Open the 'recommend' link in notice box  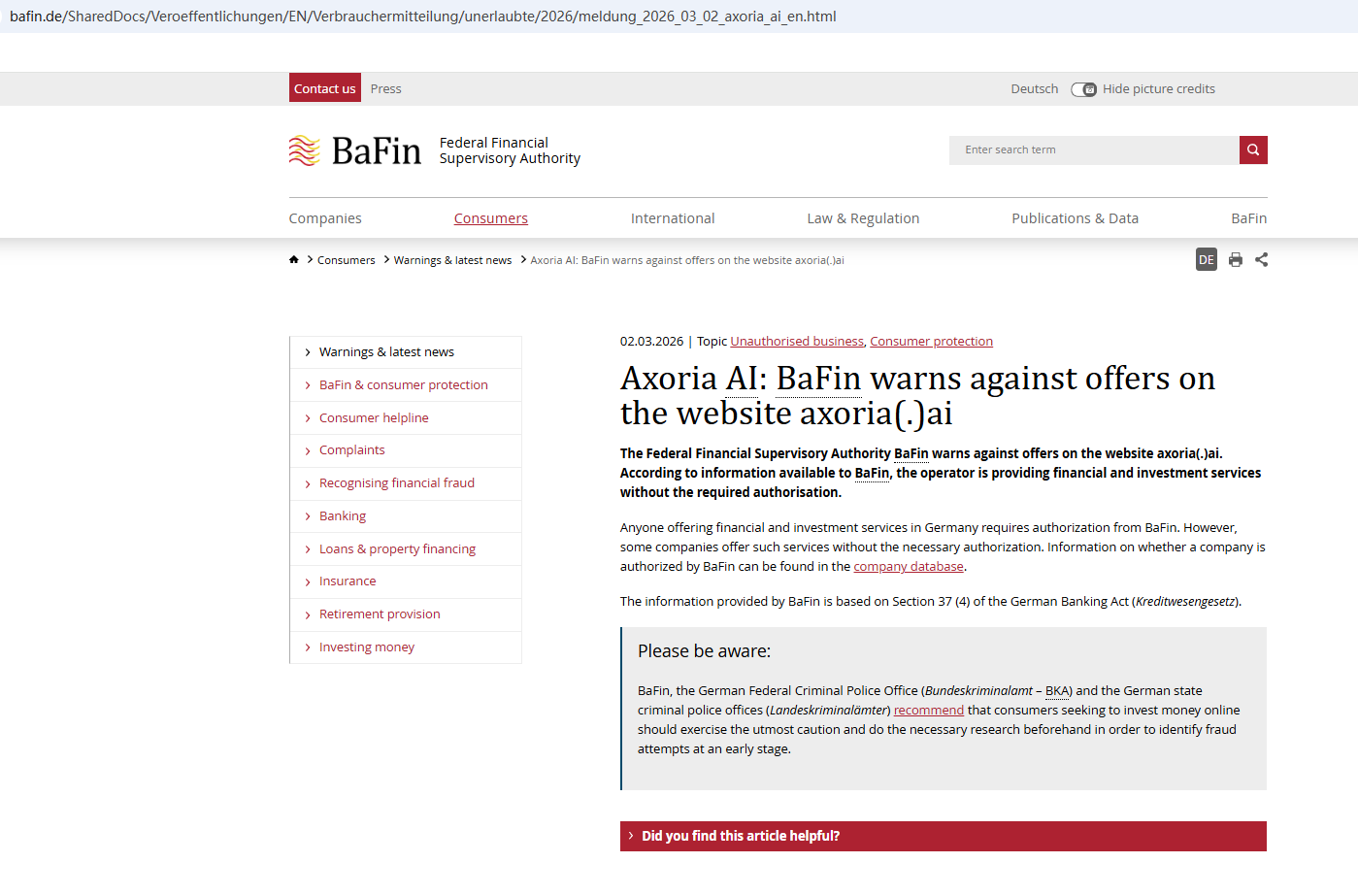click(929, 710)
